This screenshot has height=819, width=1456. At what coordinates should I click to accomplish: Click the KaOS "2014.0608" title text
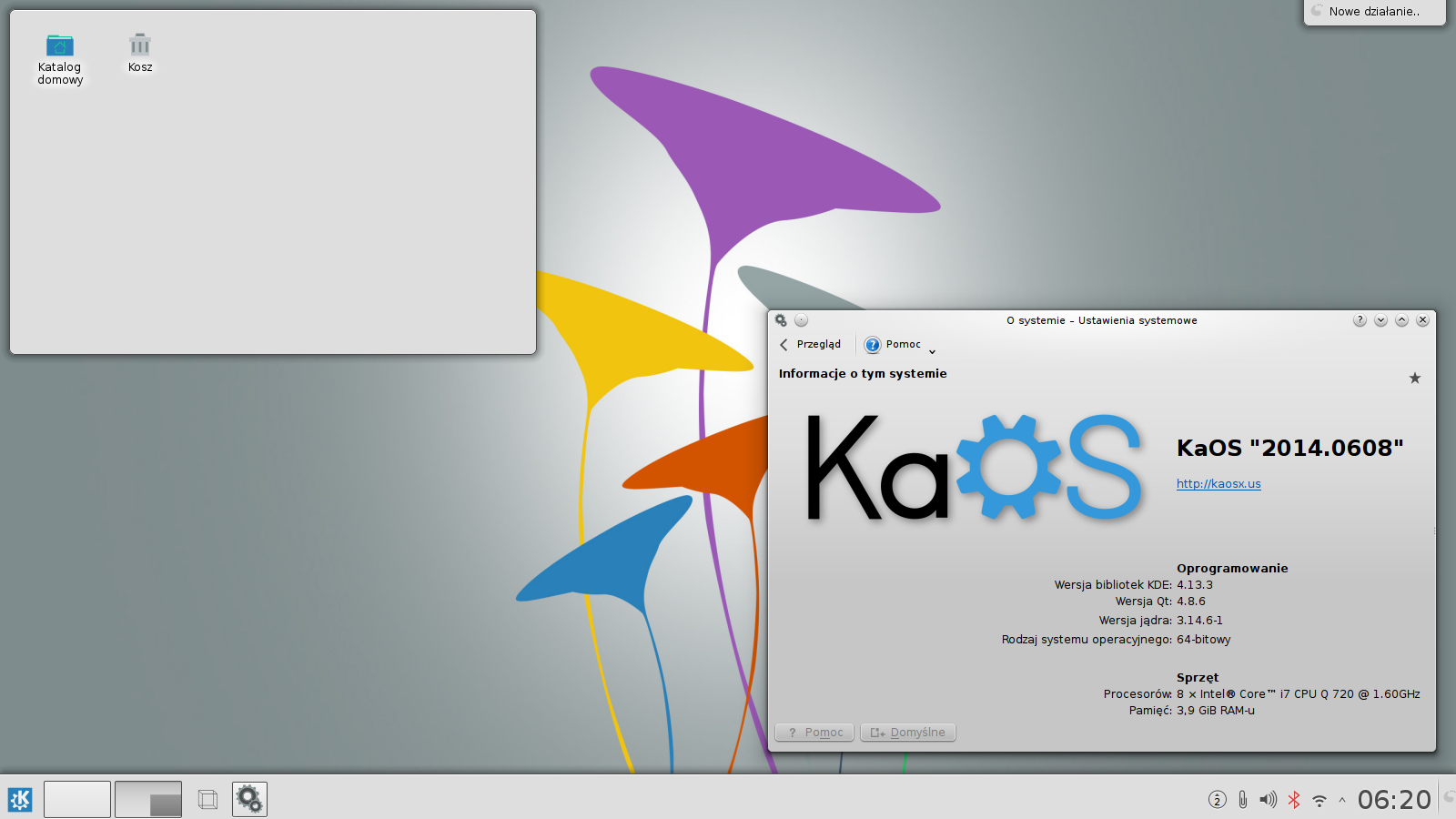pos(1289,448)
